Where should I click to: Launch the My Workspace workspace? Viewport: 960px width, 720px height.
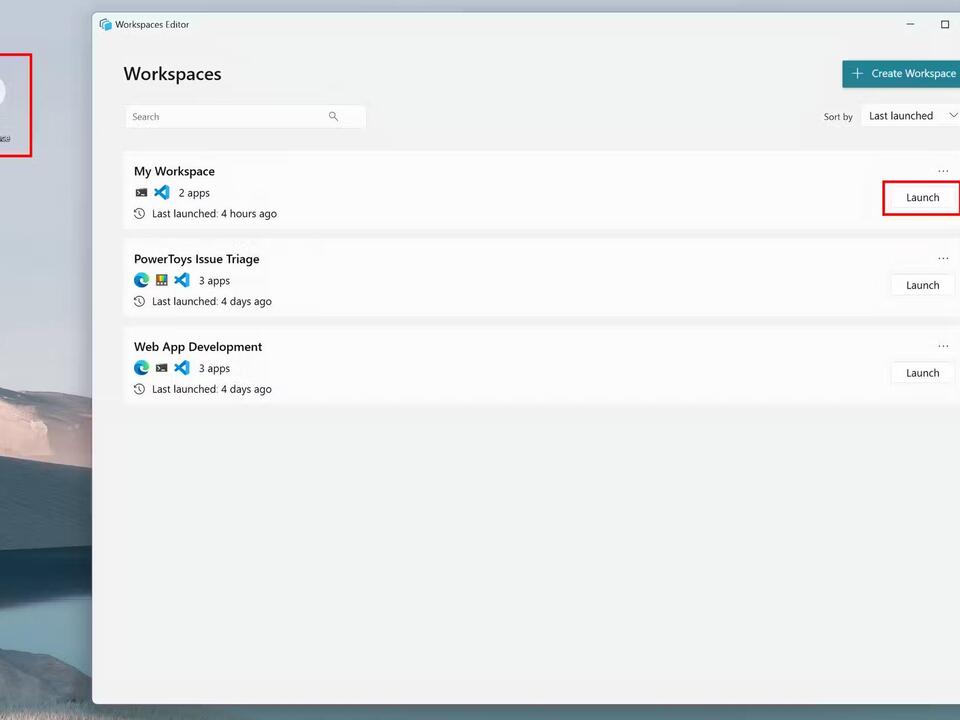point(922,197)
